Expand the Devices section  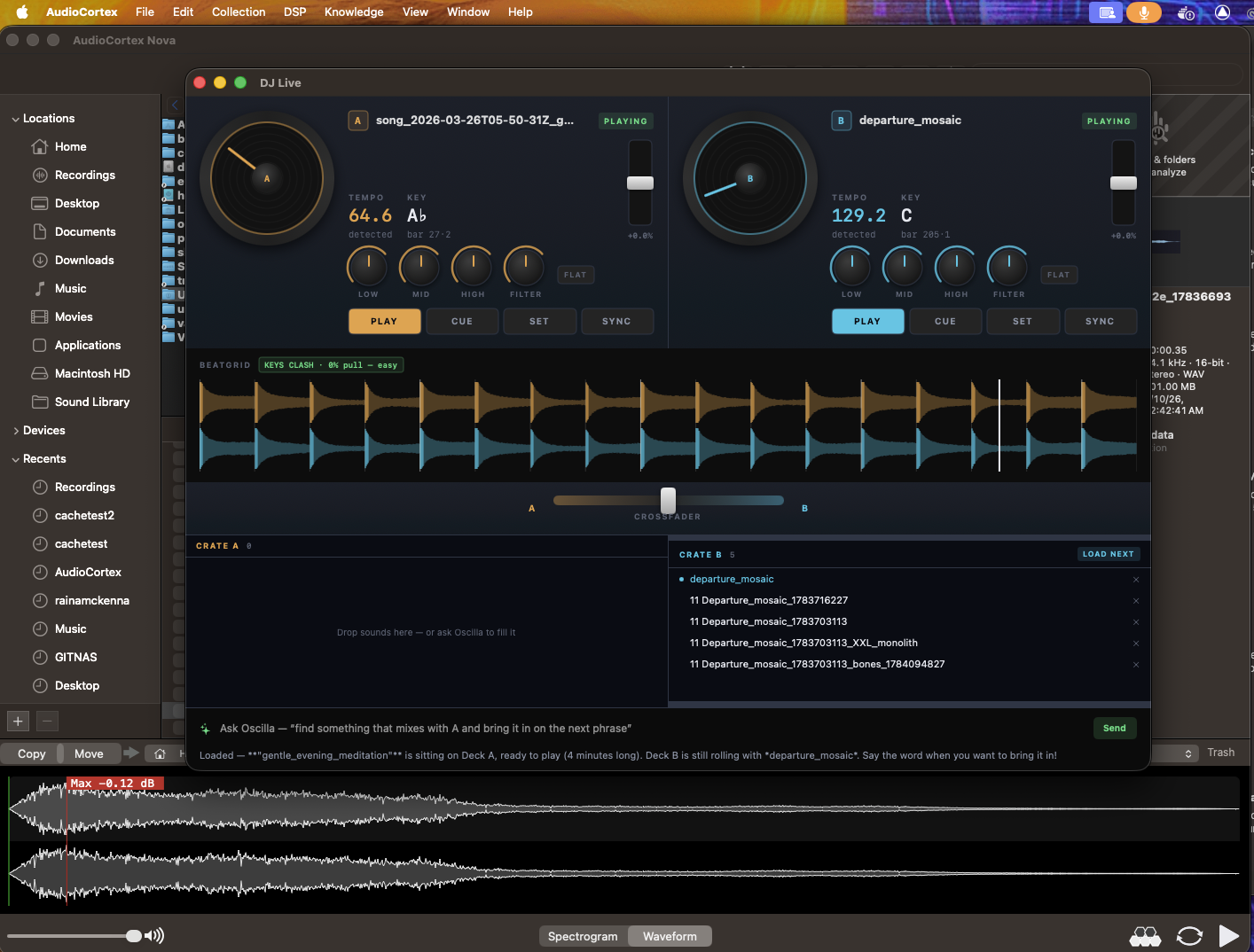(15, 431)
